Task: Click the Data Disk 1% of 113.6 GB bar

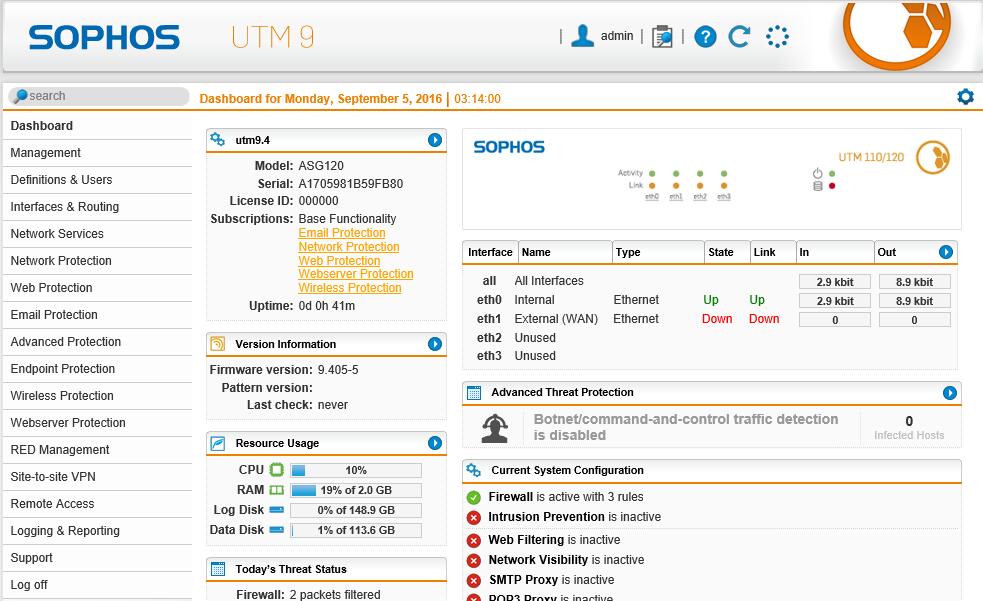Action: (x=355, y=530)
